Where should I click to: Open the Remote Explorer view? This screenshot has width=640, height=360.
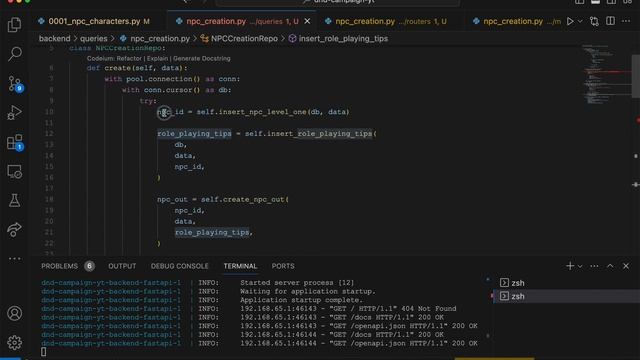(15, 171)
